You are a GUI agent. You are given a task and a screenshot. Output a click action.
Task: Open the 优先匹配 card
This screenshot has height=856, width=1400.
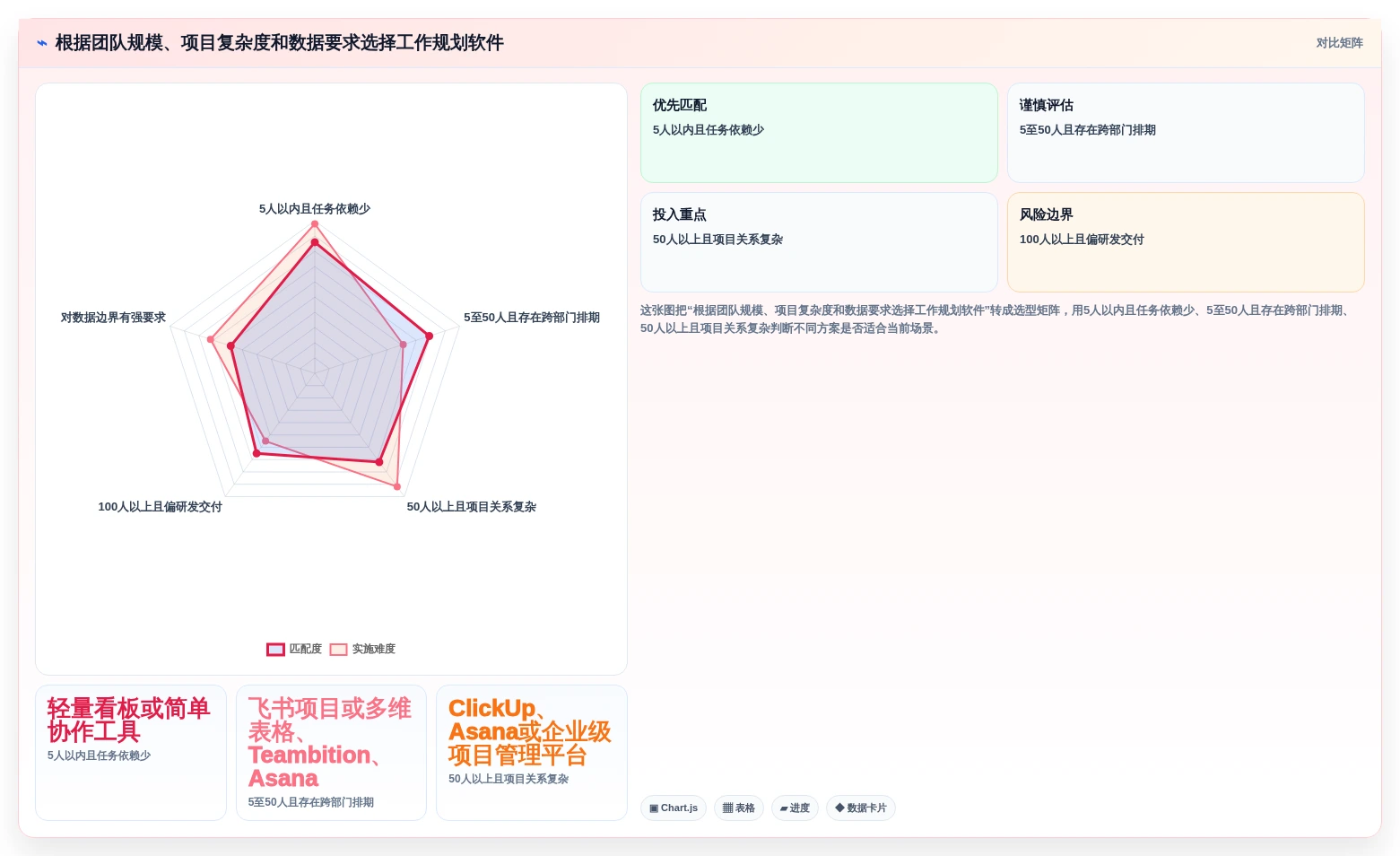tap(819, 133)
